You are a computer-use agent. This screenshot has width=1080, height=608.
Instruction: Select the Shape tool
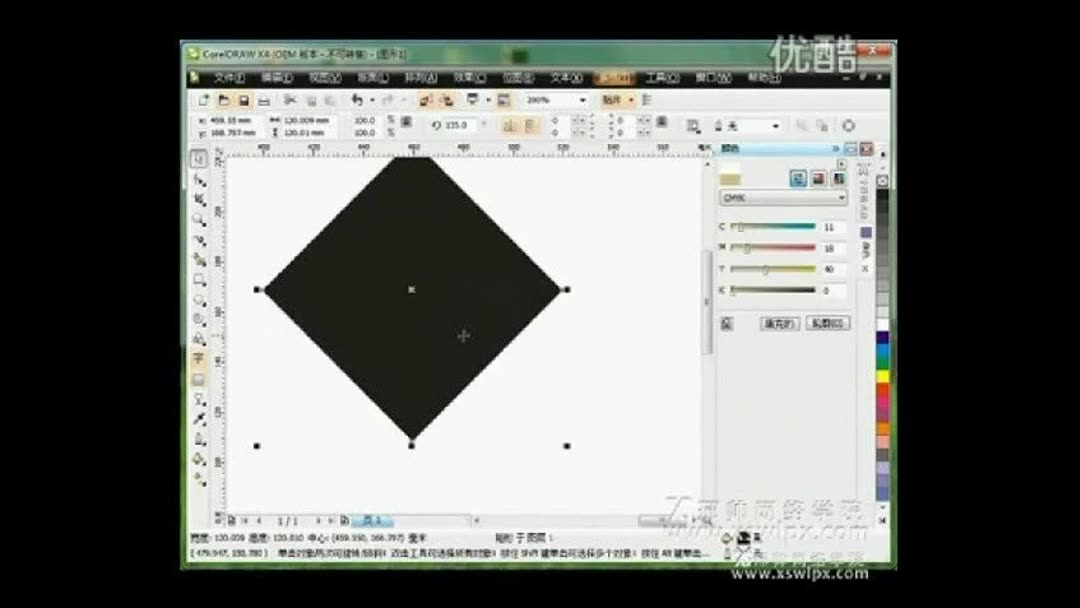196,179
